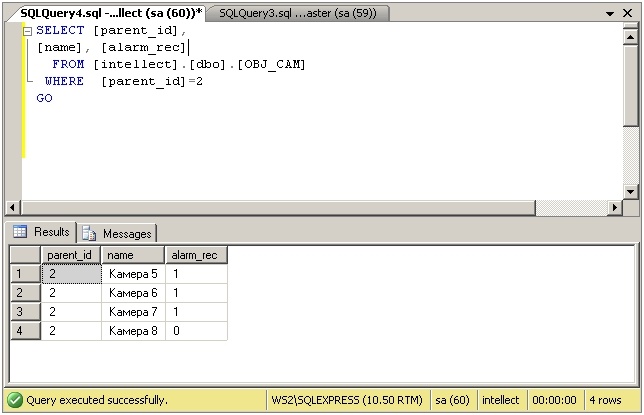Collapse the SELECT statement outline block
Image resolution: width=644 pixels, height=415 pixels.
point(28,31)
